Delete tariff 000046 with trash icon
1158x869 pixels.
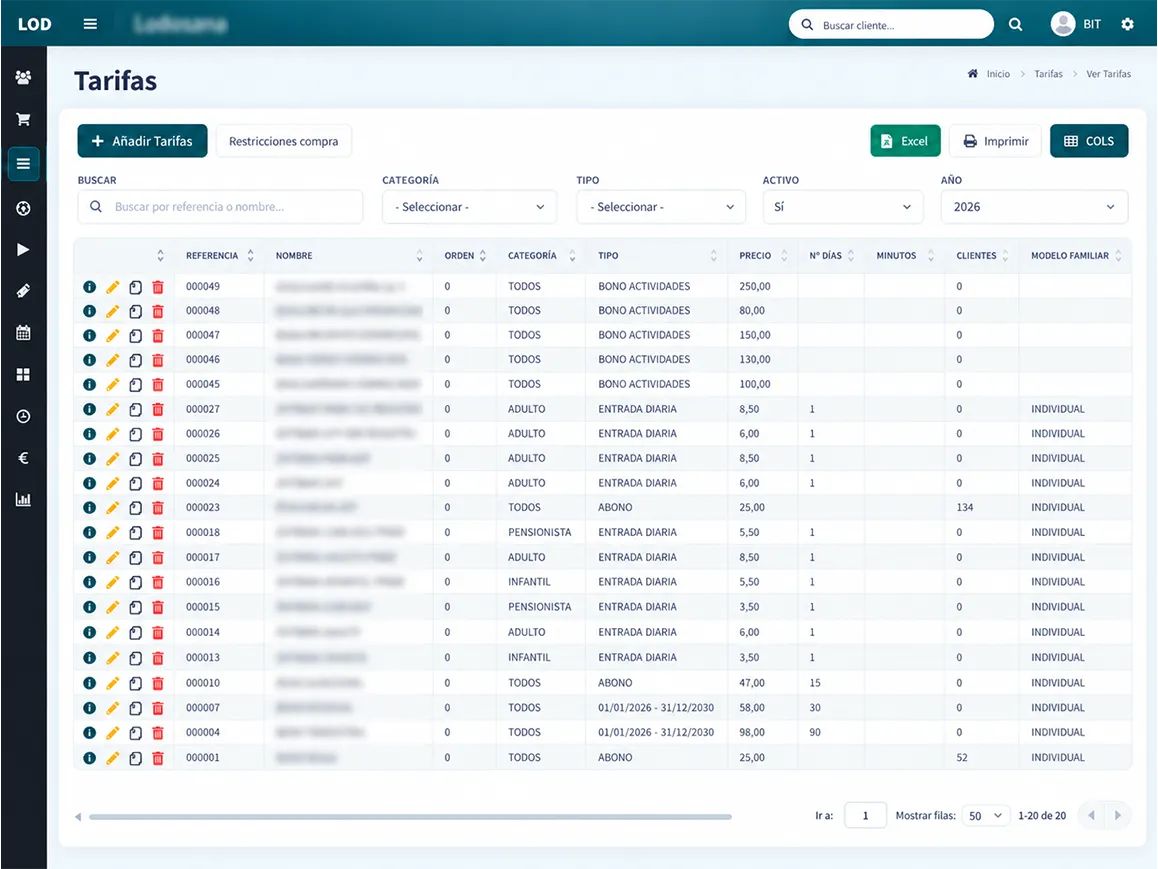click(158, 360)
